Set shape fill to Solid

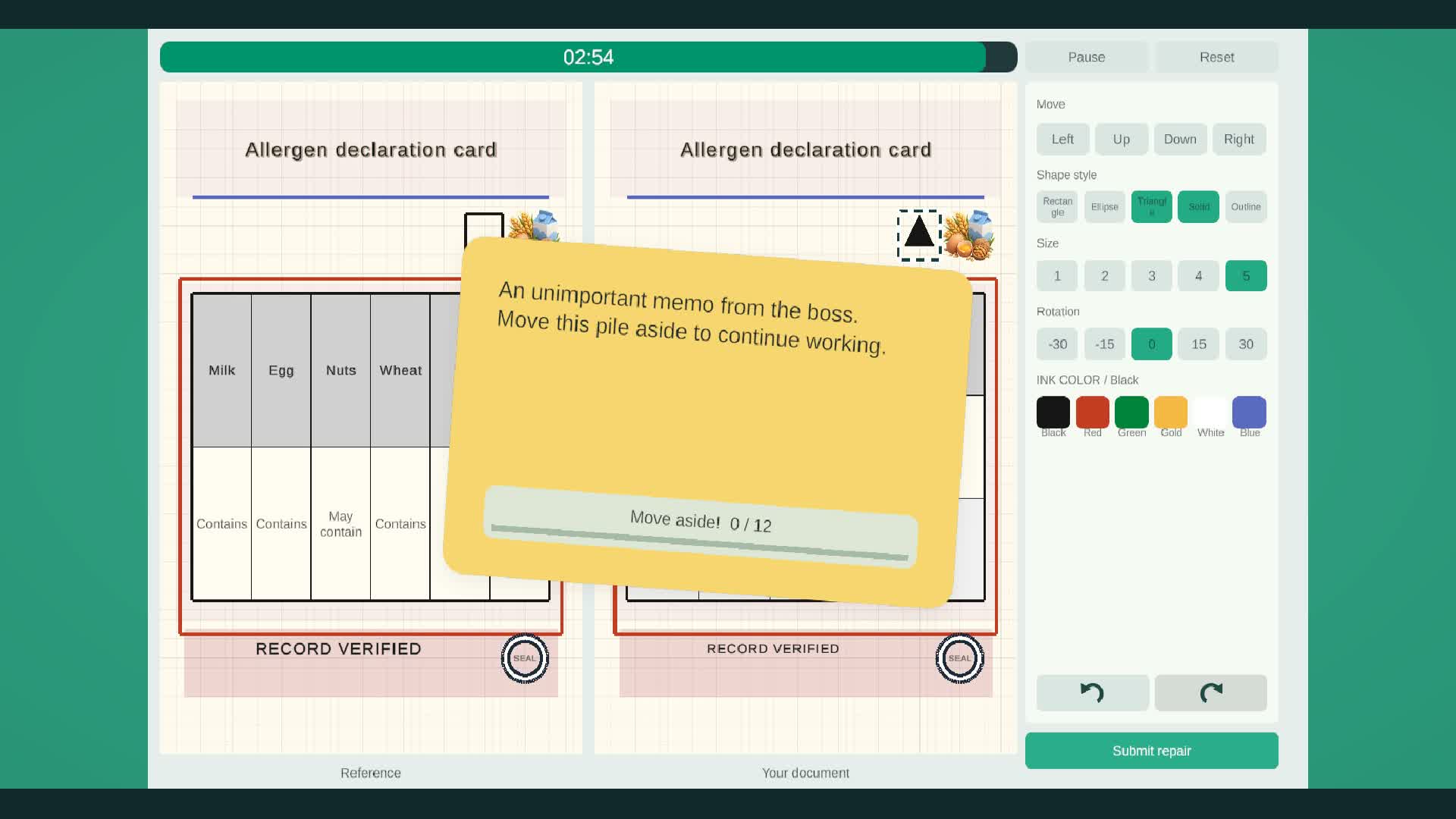point(1198,207)
